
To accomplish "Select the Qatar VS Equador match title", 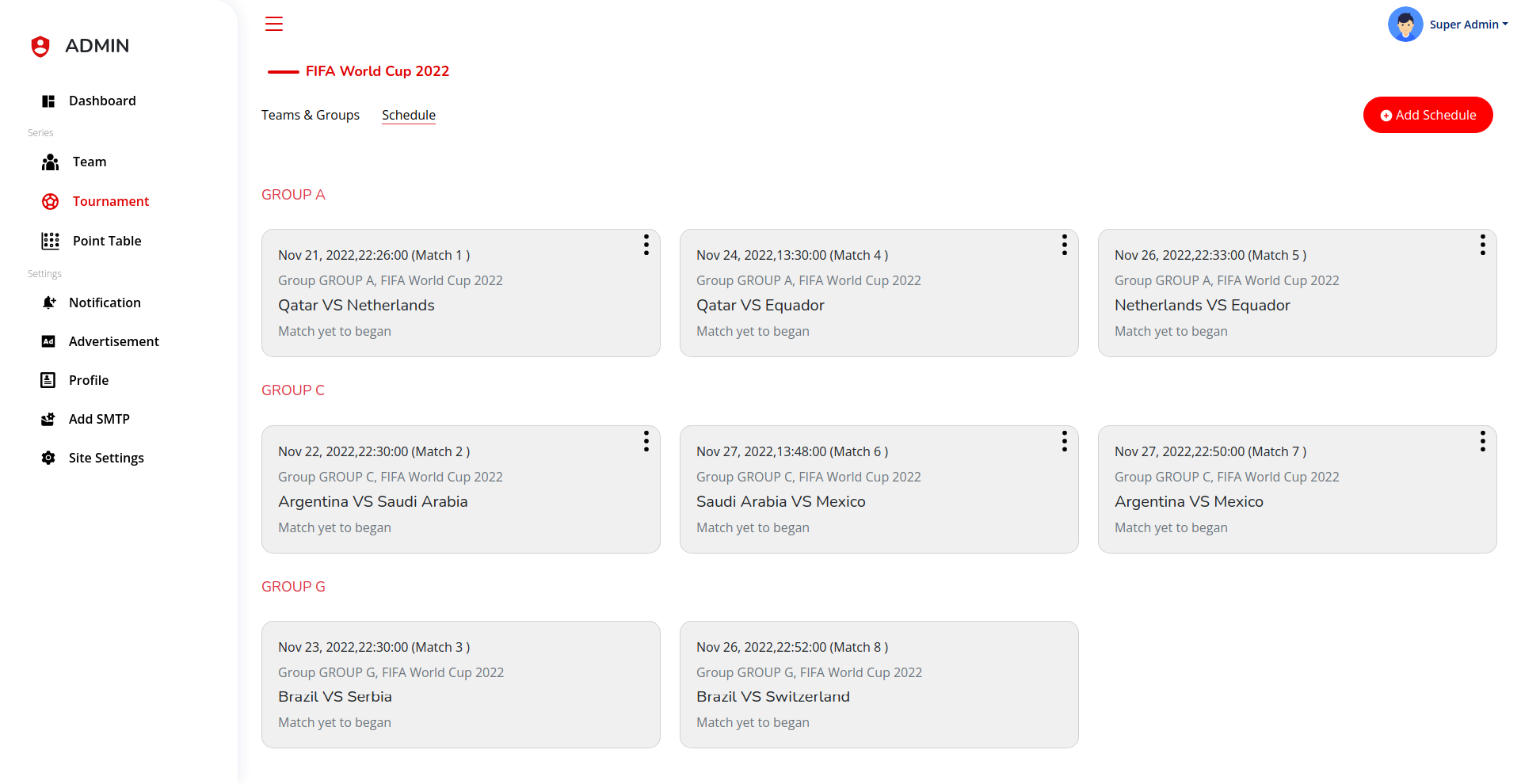I will [760, 306].
